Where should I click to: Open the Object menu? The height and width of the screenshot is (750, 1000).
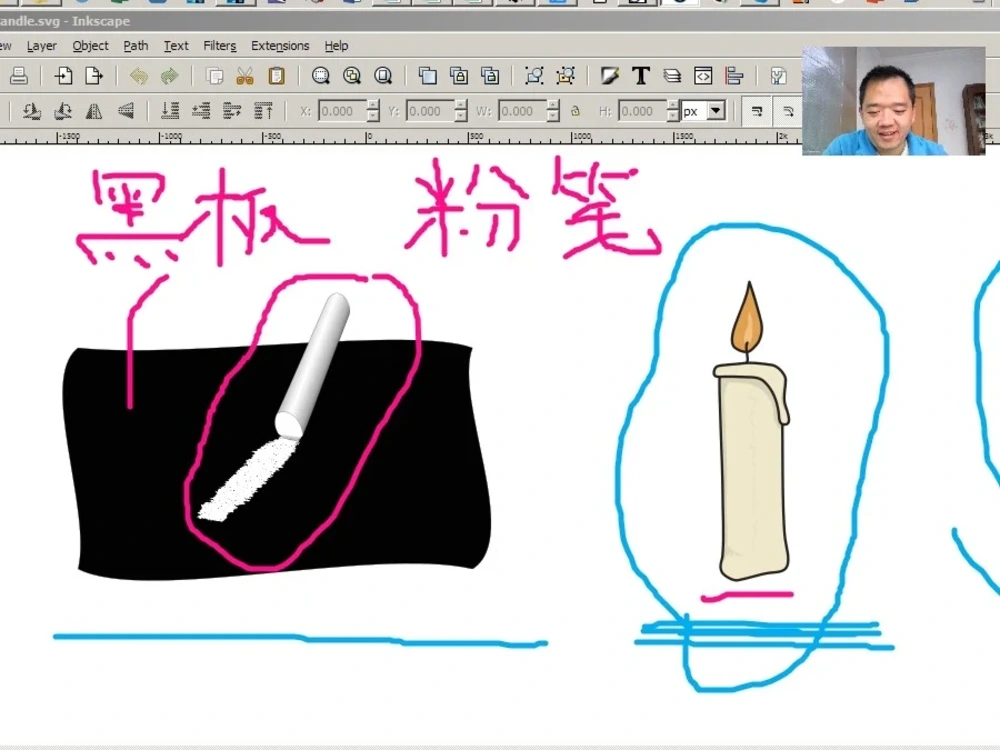pos(91,46)
